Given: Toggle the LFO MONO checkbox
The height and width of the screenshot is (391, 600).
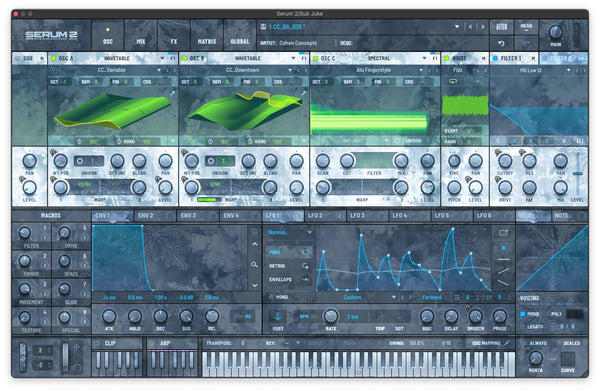Looking at the screenshot, I should [x=271, y=297].
